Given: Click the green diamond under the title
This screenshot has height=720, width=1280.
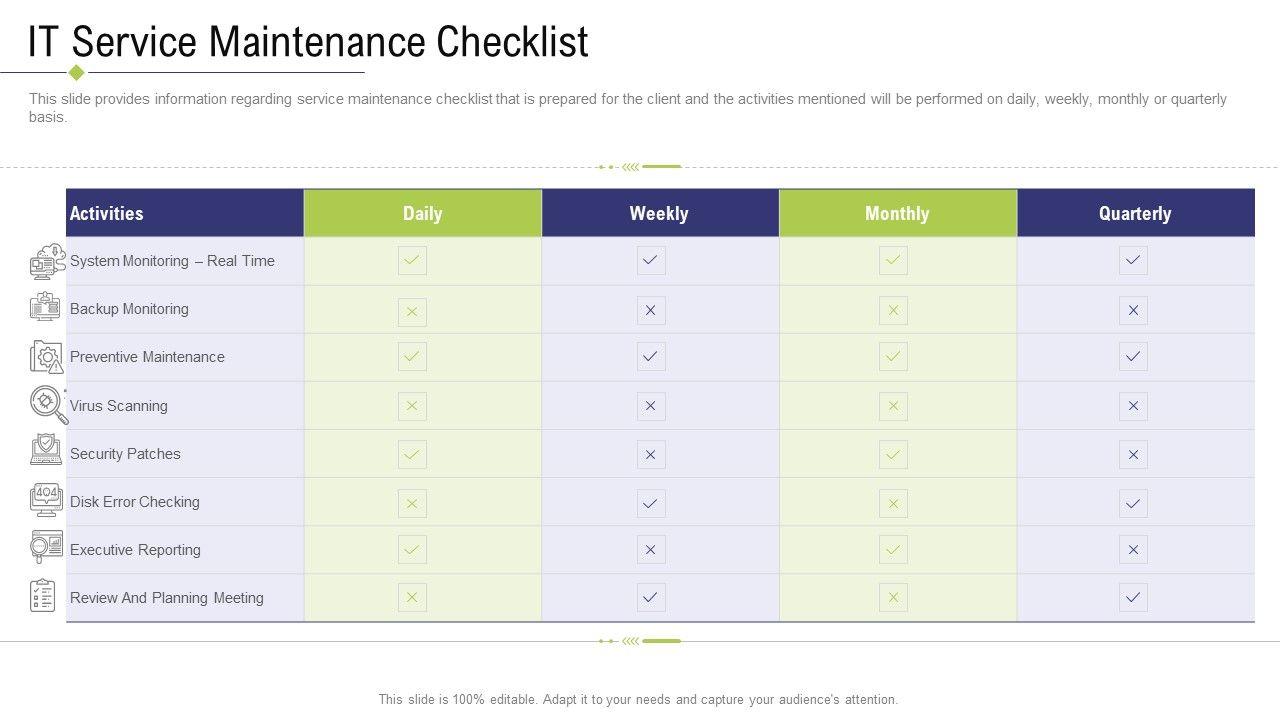Looking at the screenshot, I should 76,72.
